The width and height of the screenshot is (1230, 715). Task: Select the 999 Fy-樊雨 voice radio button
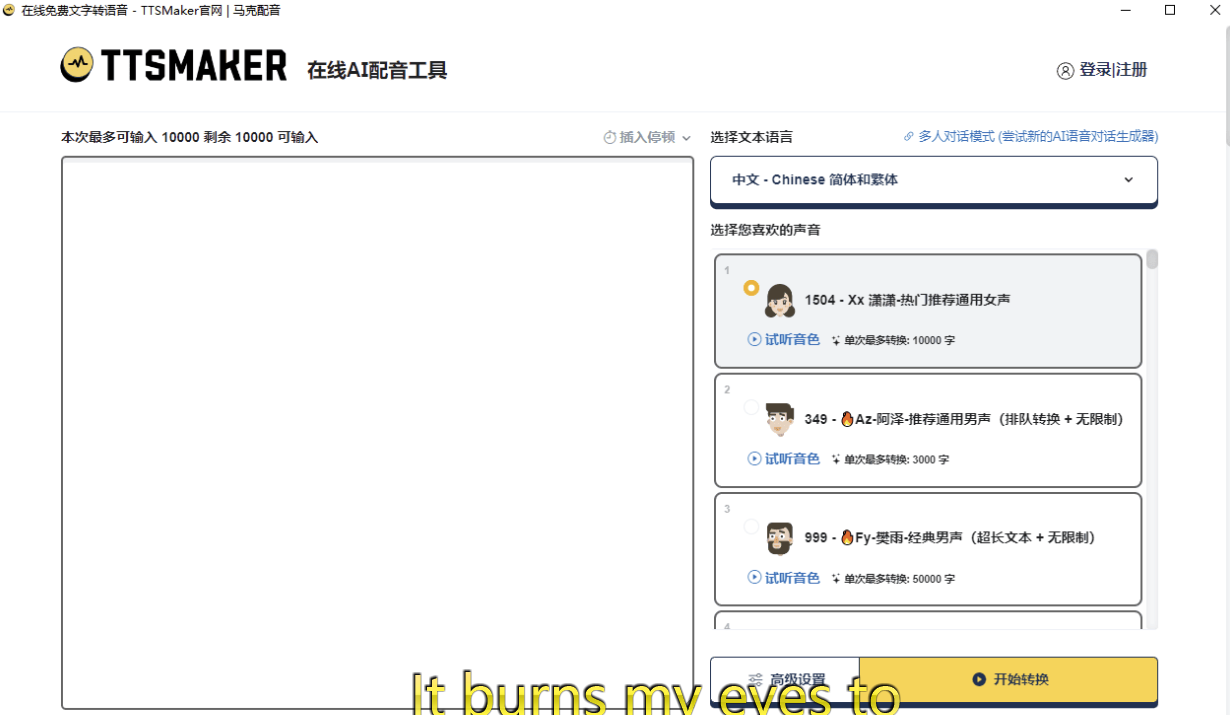pos(750,525)
